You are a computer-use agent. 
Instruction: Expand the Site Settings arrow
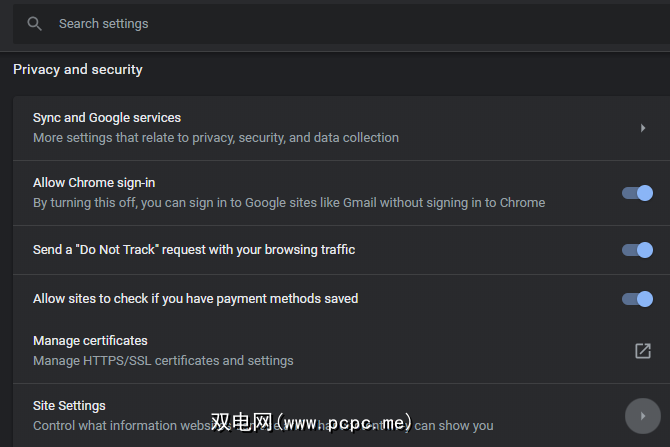(x=642, y=415)
